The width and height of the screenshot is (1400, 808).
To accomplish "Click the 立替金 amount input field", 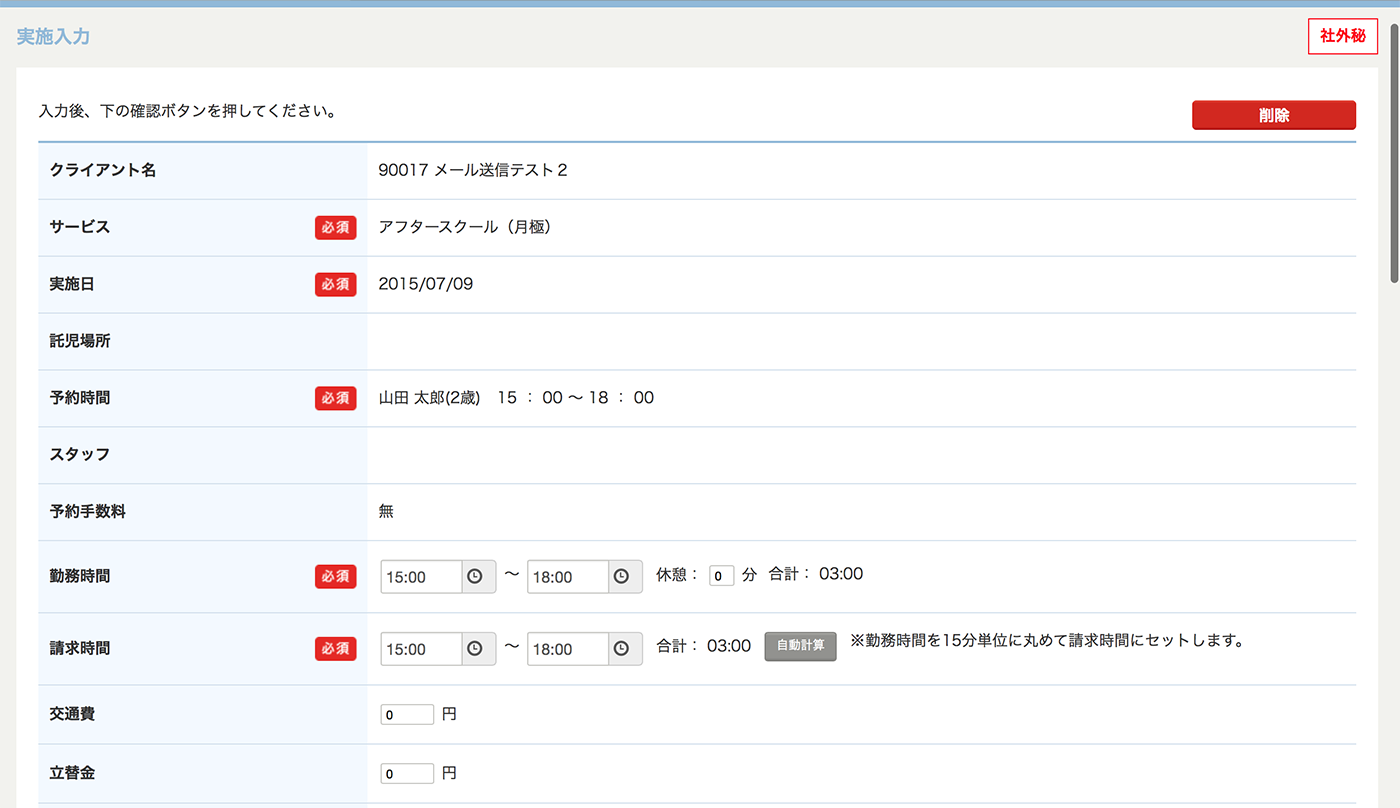I will click(407, 774).
